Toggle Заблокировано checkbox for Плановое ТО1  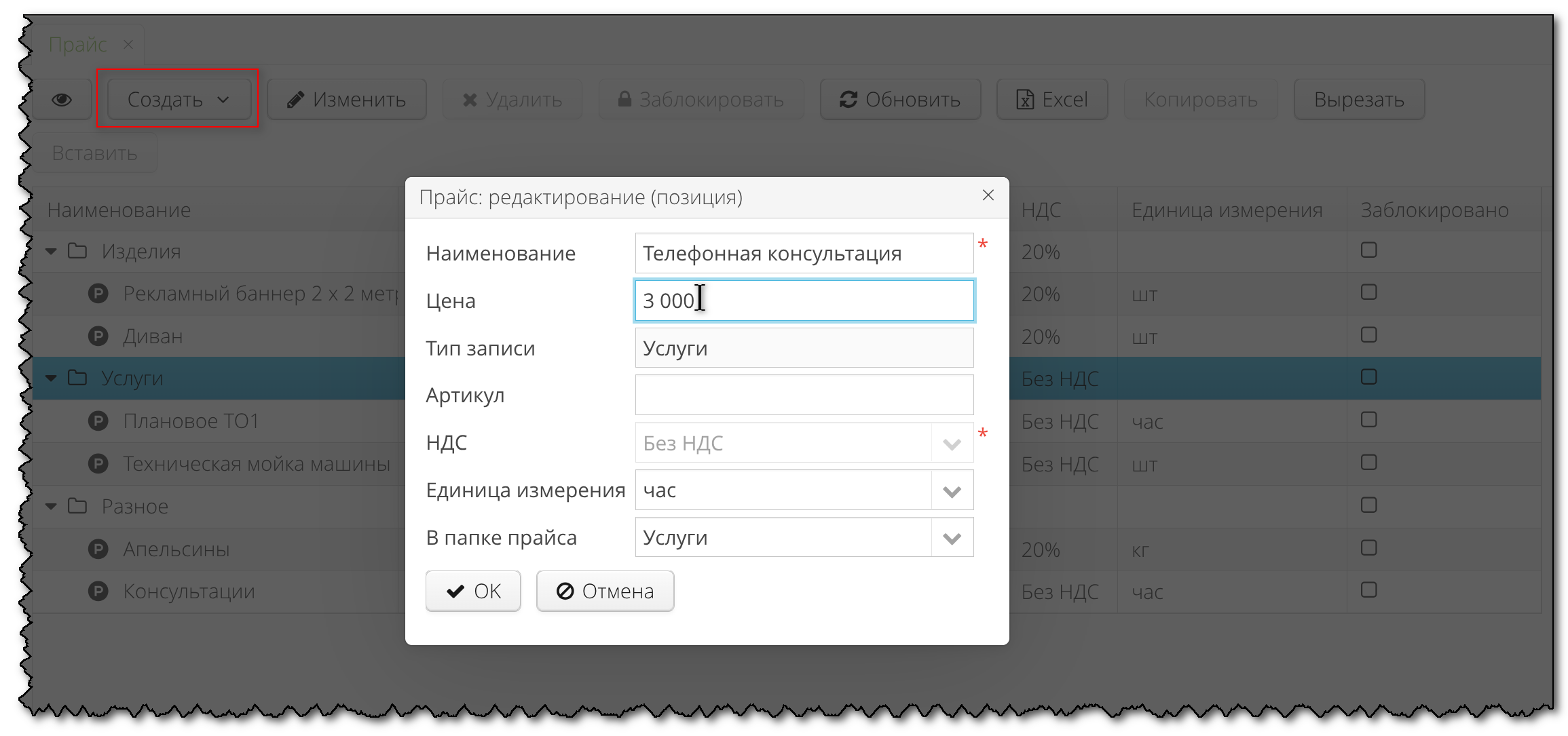[x=1368, y=421]
